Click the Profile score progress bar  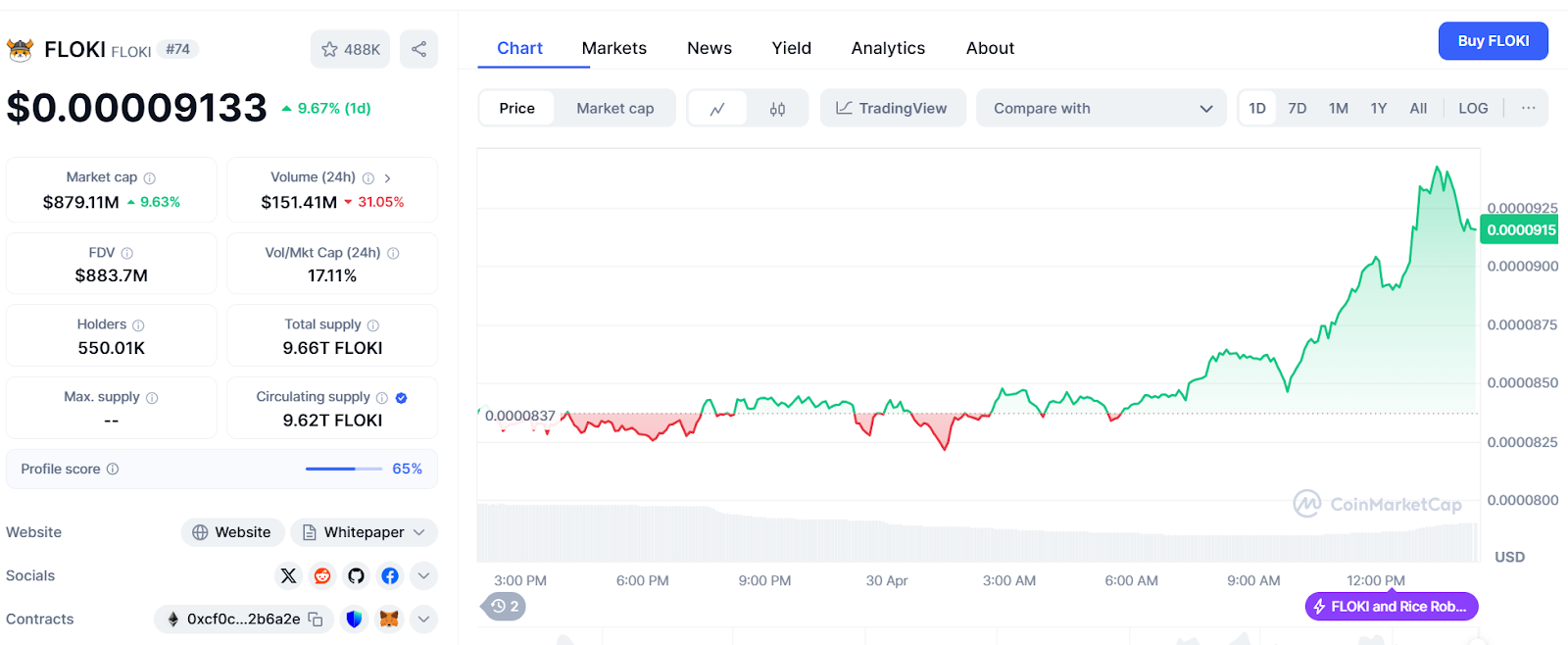click(x=344, y=470)
